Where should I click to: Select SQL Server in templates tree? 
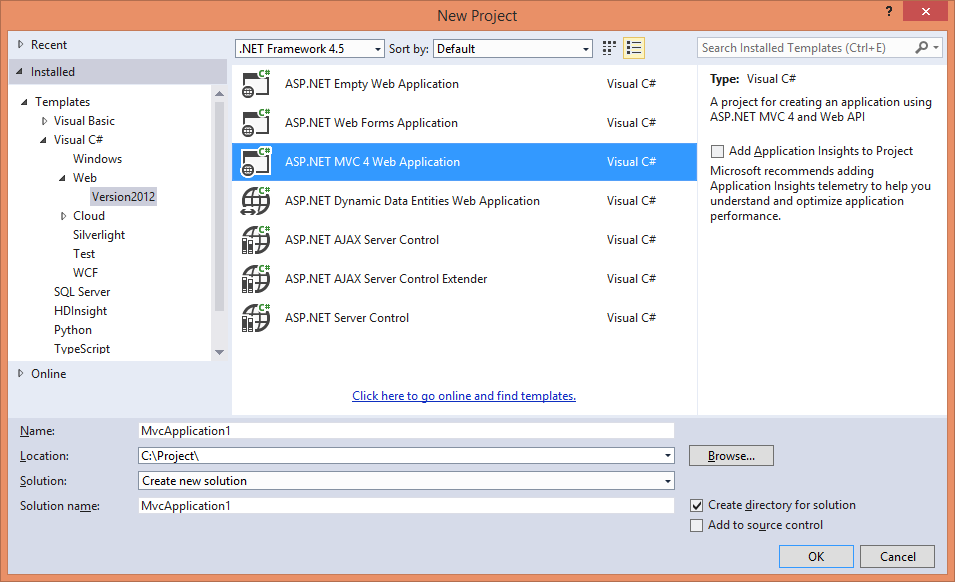(82, 292)
